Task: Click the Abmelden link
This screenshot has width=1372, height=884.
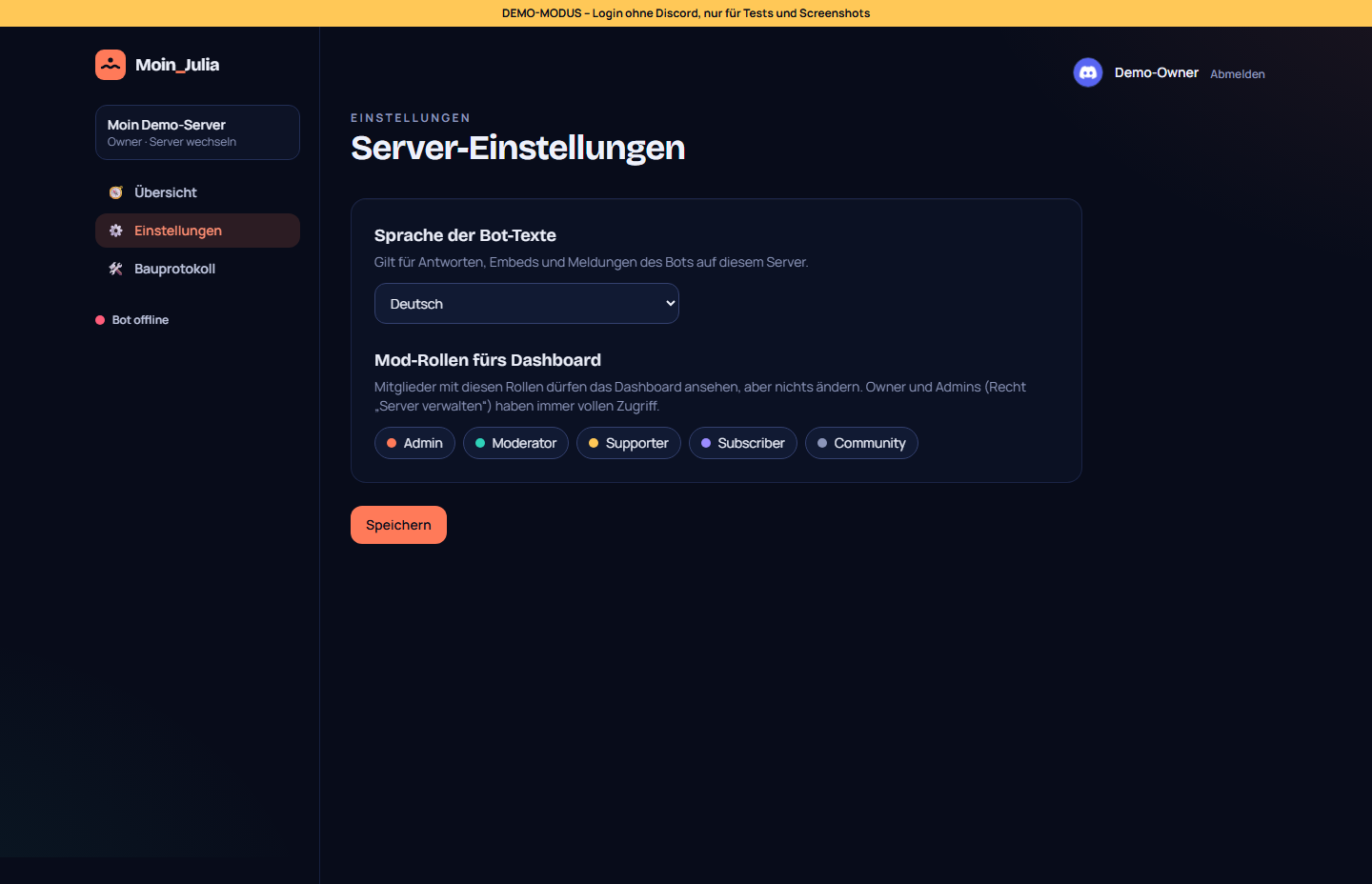Action: pos(1238,73)
